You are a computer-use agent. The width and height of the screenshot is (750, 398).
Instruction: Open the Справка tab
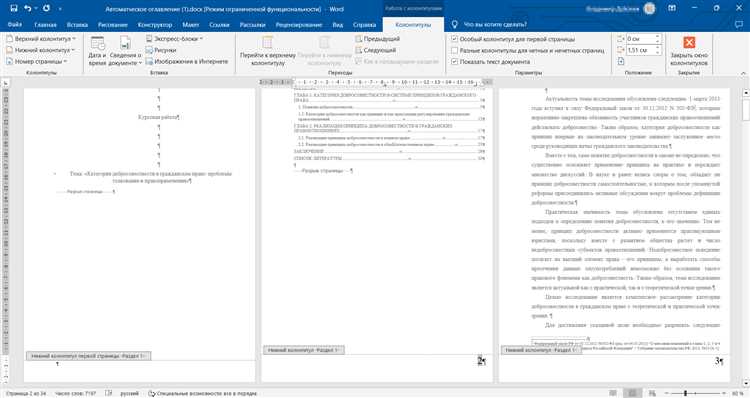click(364, 24)
